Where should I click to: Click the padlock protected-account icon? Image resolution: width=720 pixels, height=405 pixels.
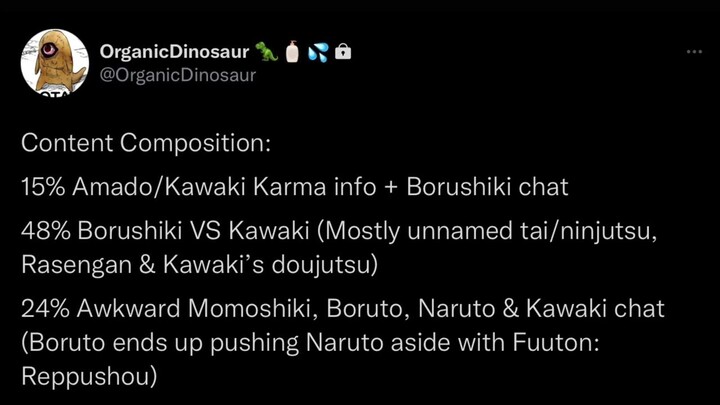click(343, 52)
